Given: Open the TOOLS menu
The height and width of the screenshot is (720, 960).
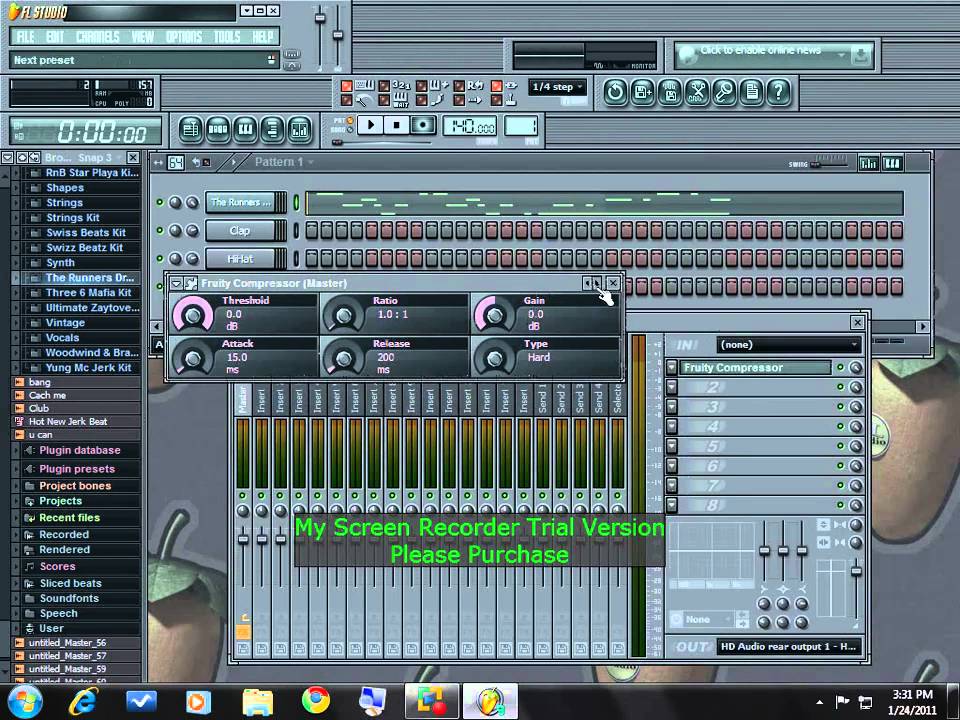Looking at the screenshot, I should [x=227, y=37].
